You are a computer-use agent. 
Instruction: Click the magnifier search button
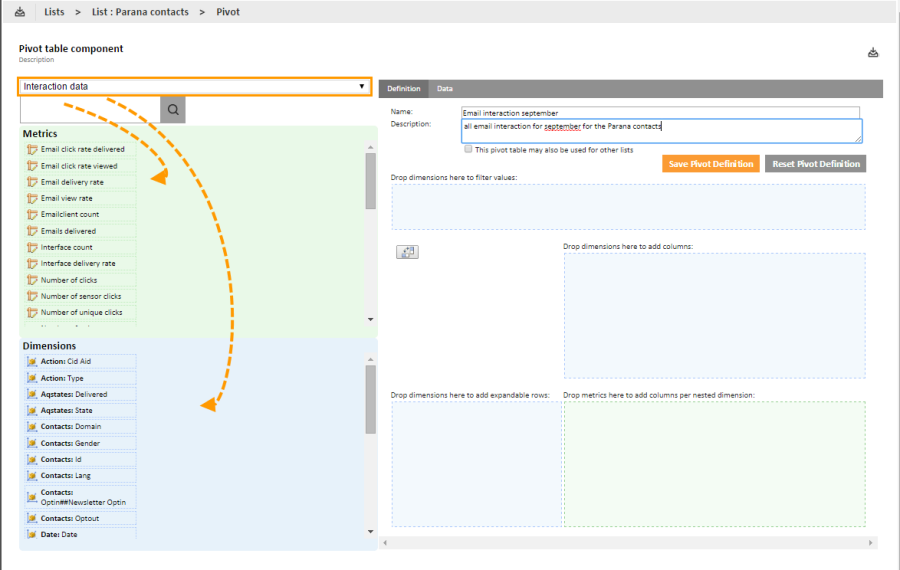pyautogui.click(x=173, y=110)
